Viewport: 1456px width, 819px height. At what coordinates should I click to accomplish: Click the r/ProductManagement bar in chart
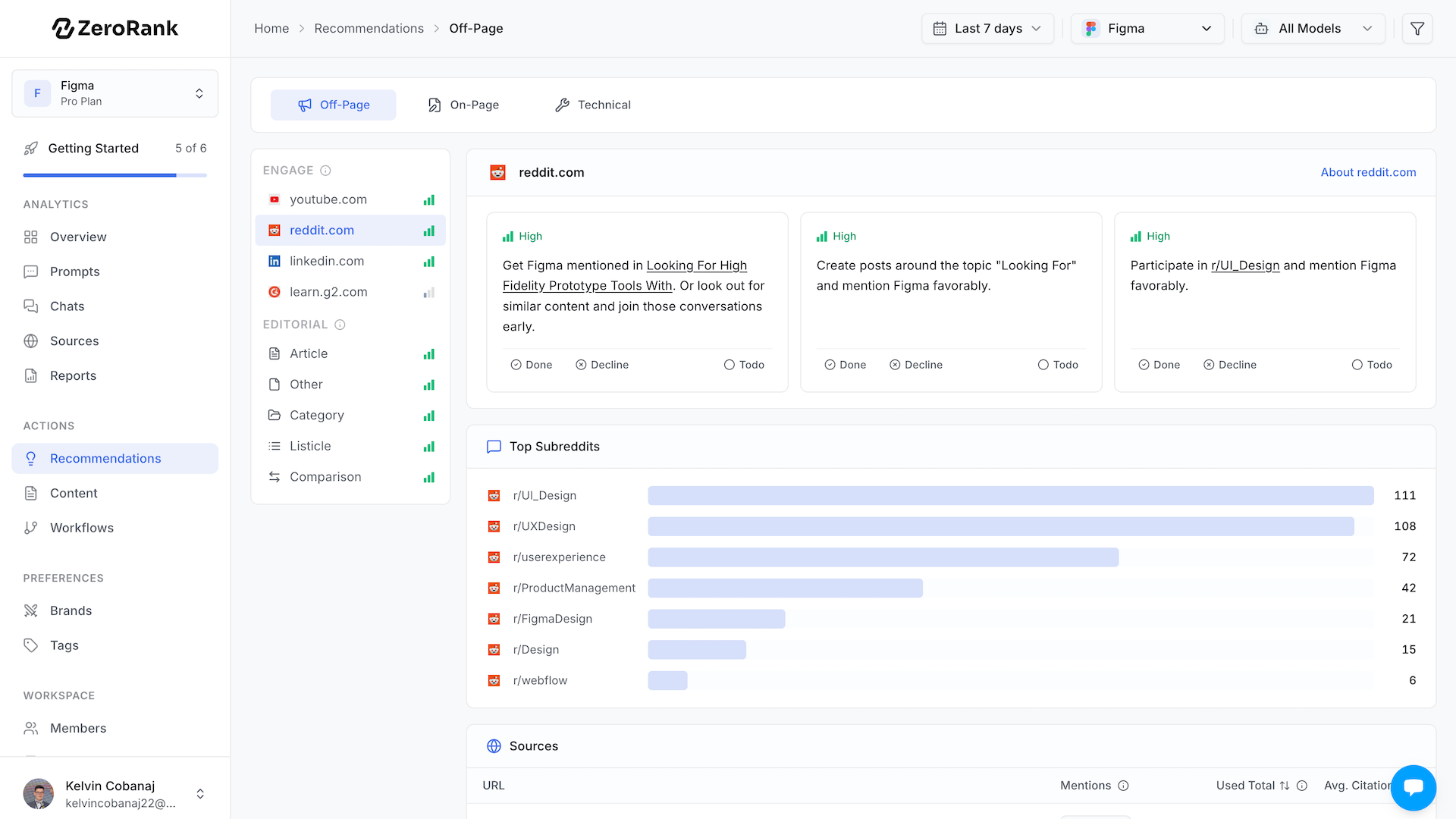tap(785, 588)
